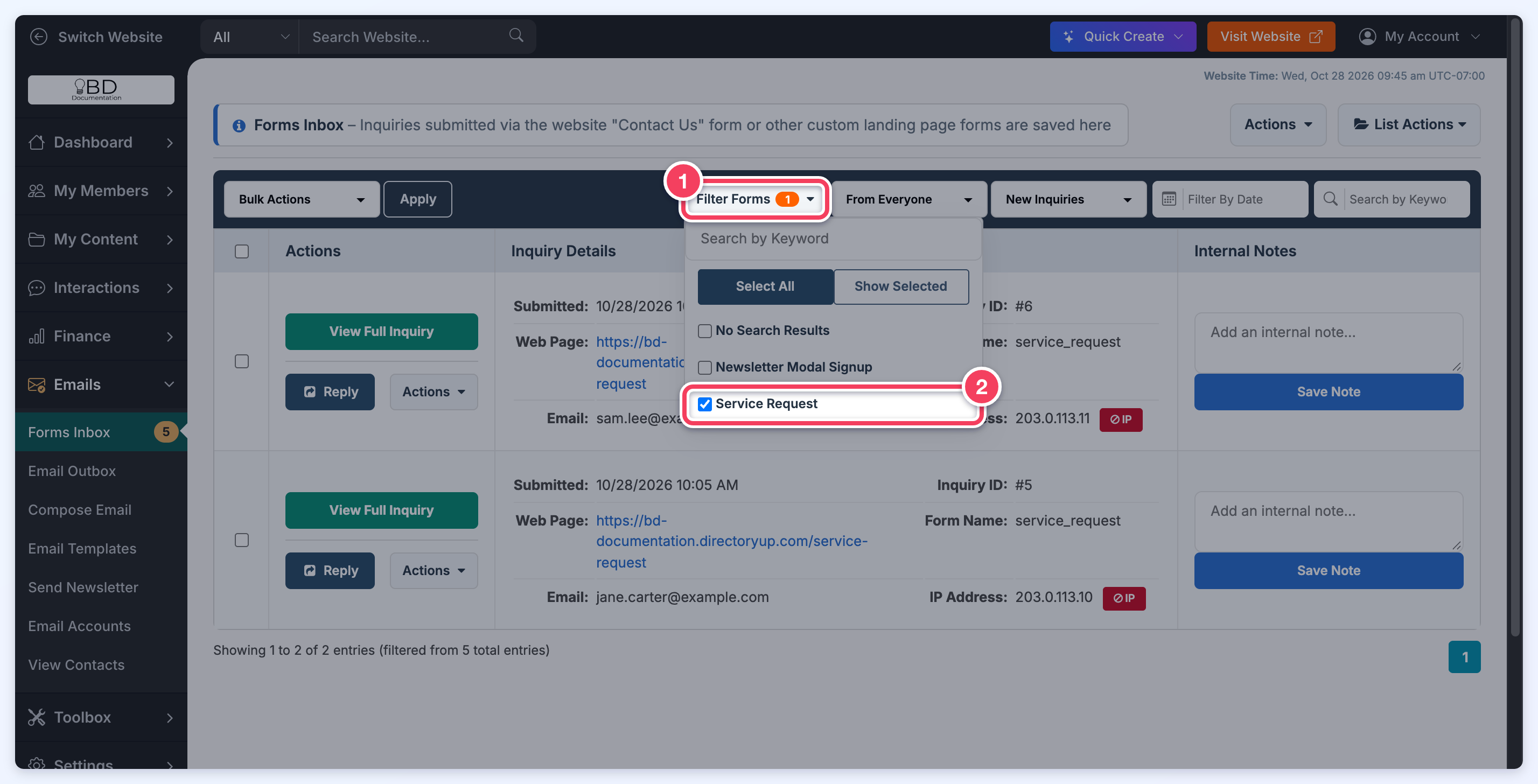The image size is (1538, 784).
Task: Open Email Templates in the sidebar
Action: [82, 548]
